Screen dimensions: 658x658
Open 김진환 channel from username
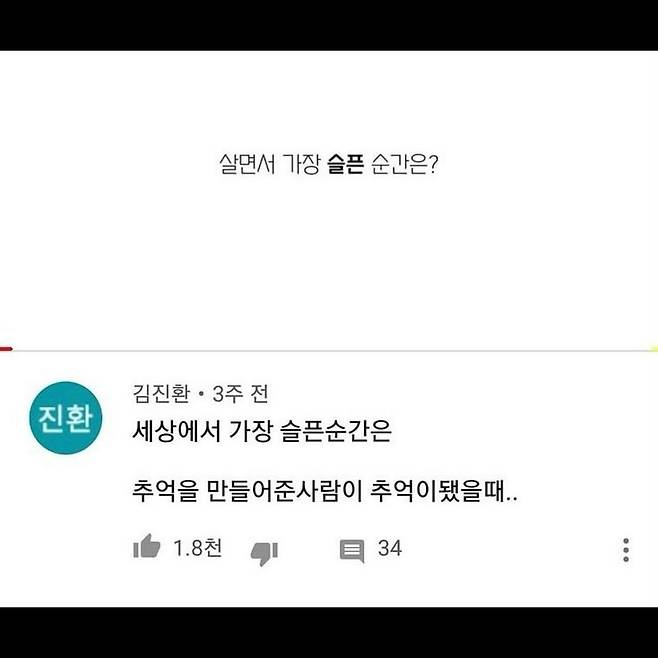click(x=161, y=394)
